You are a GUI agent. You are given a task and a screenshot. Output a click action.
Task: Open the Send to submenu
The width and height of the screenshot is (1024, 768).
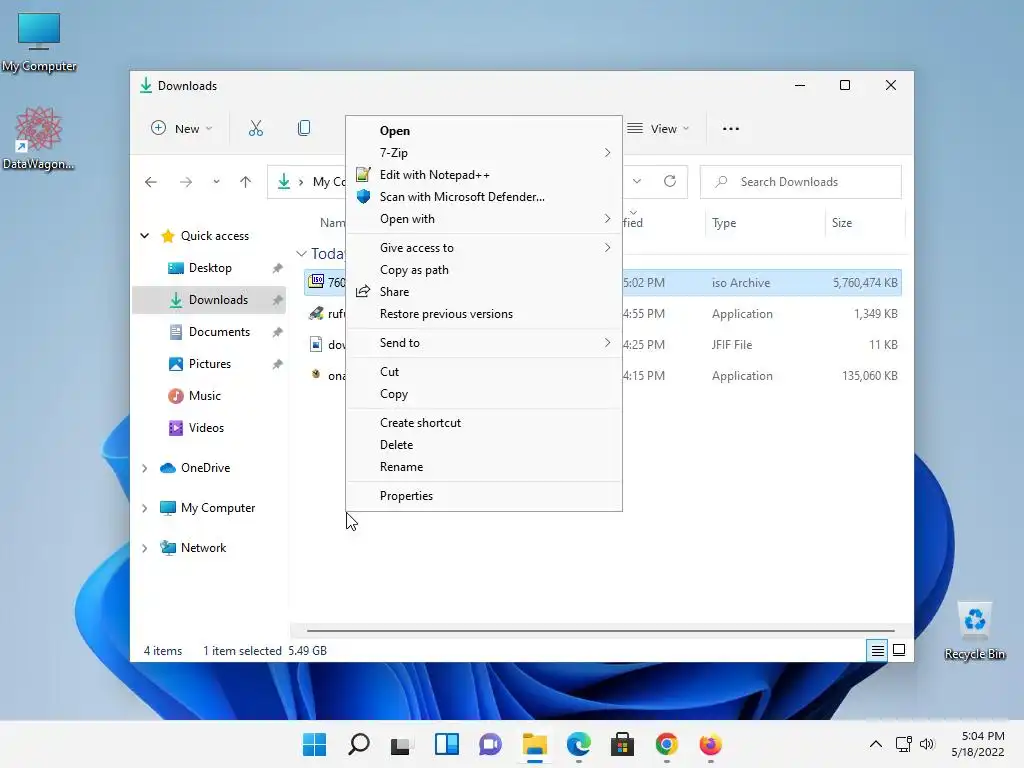[484, 343]
